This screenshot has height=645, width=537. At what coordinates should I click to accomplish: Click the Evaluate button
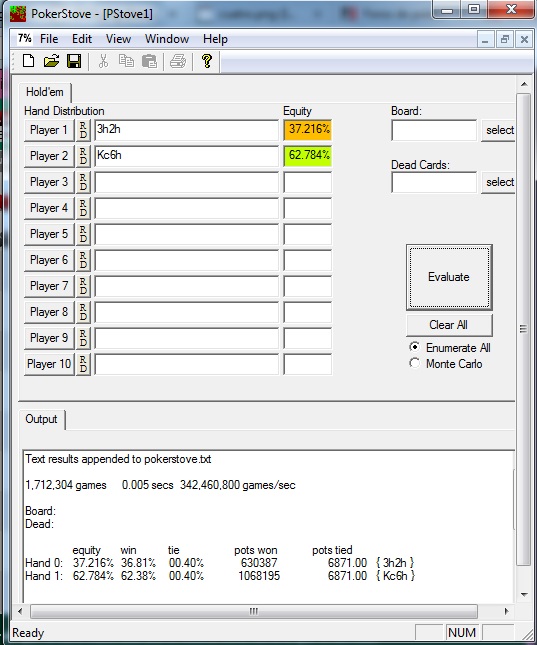[449, 277]
